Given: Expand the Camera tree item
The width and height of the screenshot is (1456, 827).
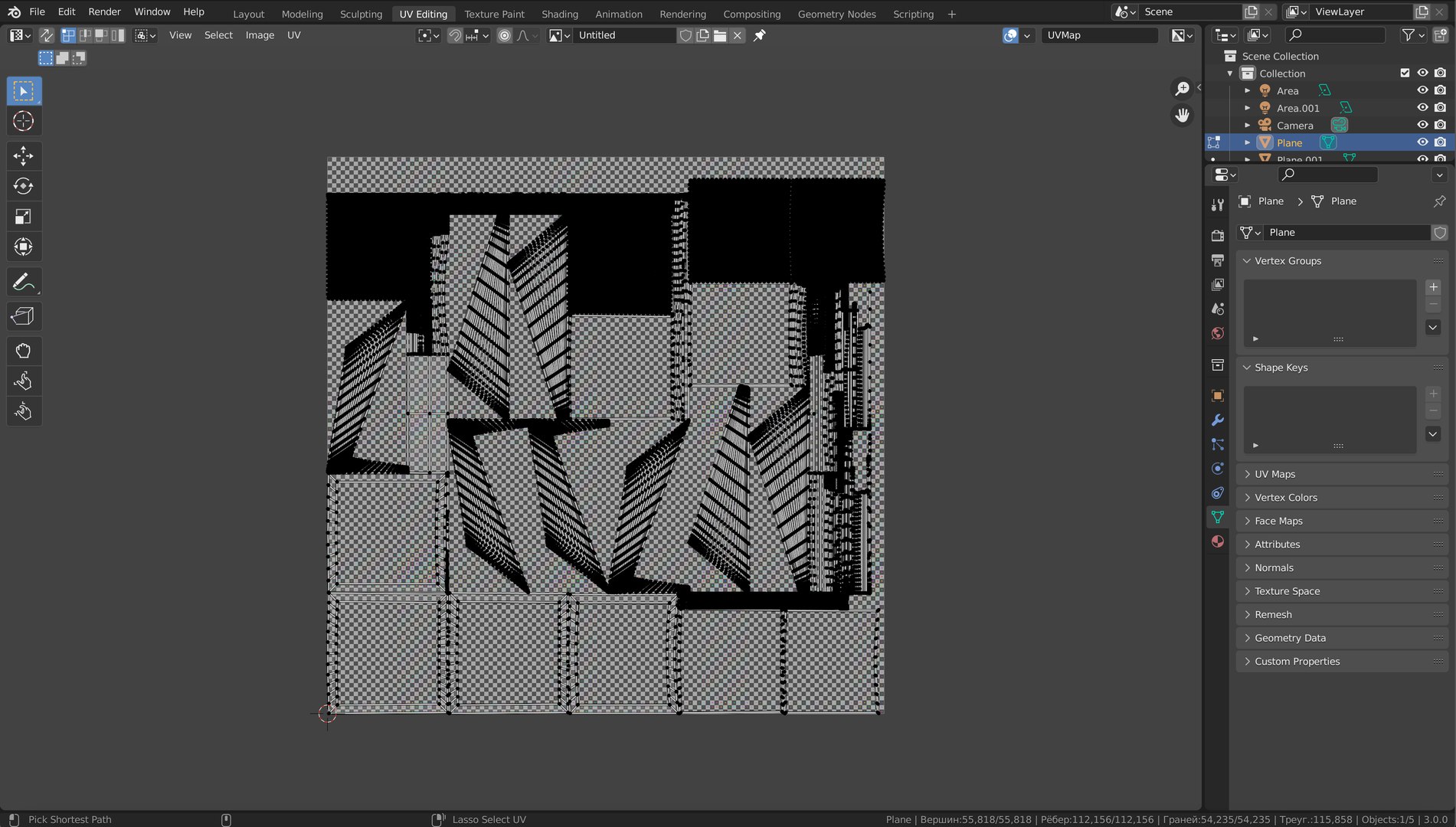Looking at the screenshot, I should (x=1247, y=126).
